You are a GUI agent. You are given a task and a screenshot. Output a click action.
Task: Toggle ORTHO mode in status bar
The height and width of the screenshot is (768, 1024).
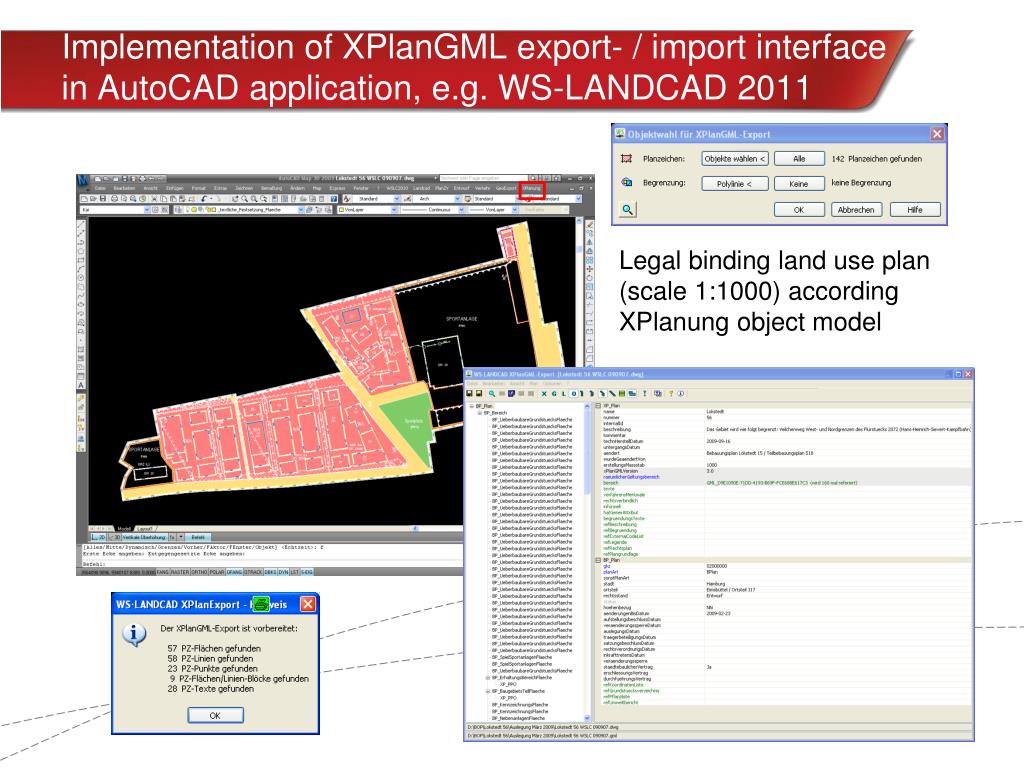click(199, 572)
